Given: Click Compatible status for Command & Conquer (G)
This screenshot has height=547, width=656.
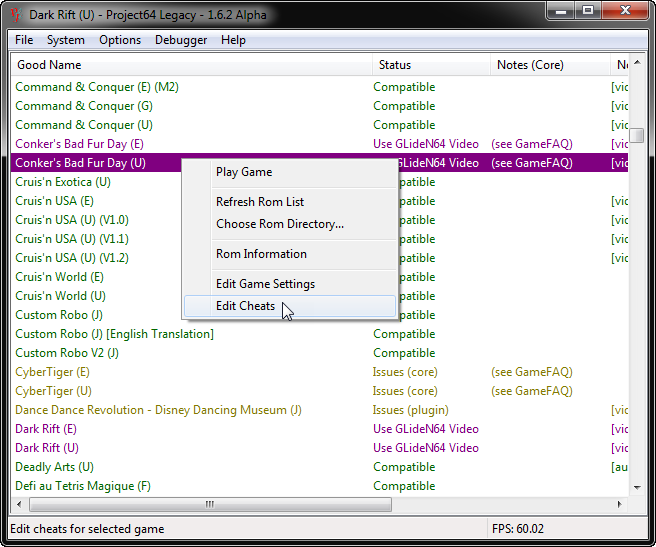Looking at the screenshot, I should click(404, 106).
